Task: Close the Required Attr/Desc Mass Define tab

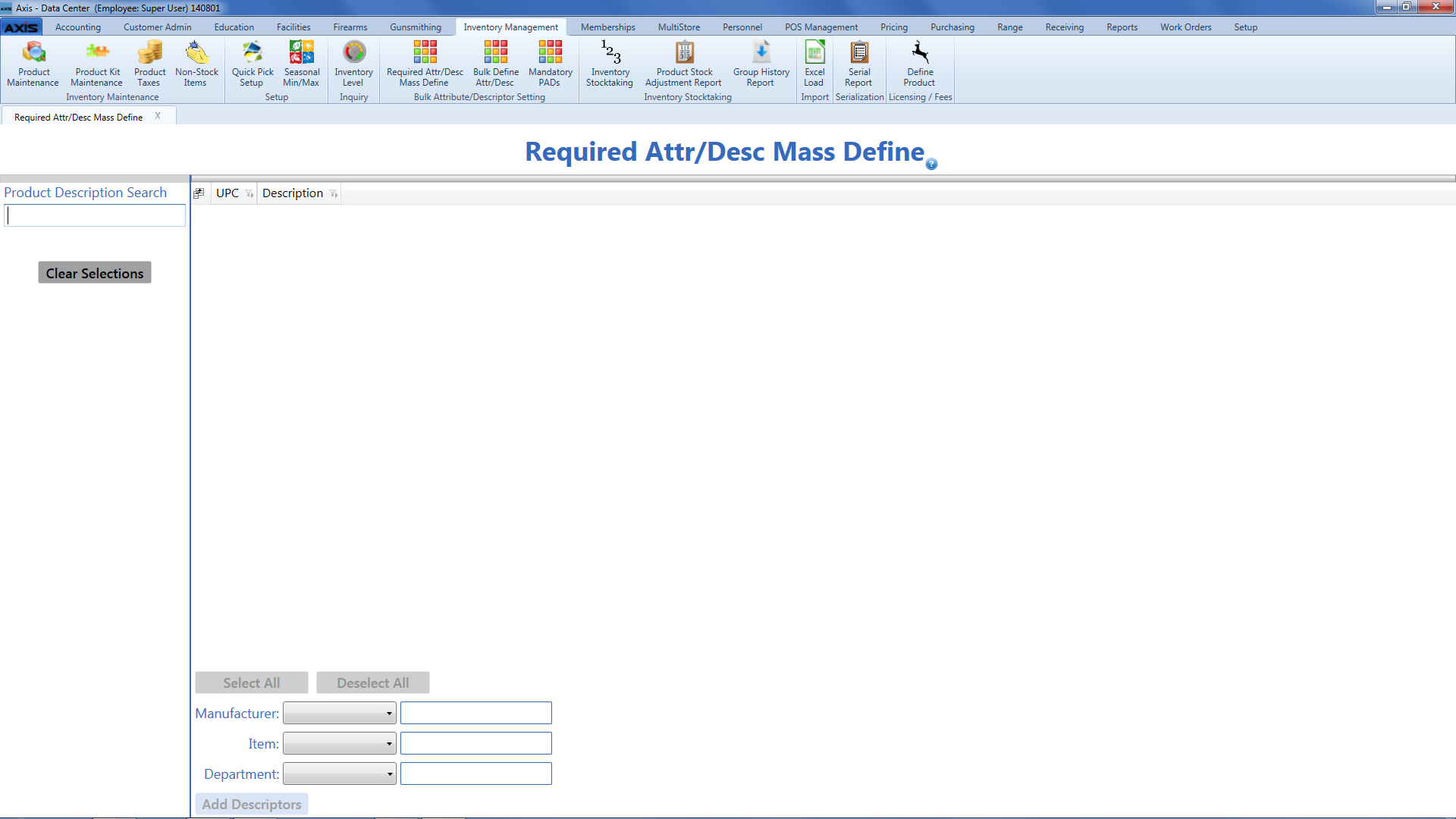Action: click(x=158, y=116)
